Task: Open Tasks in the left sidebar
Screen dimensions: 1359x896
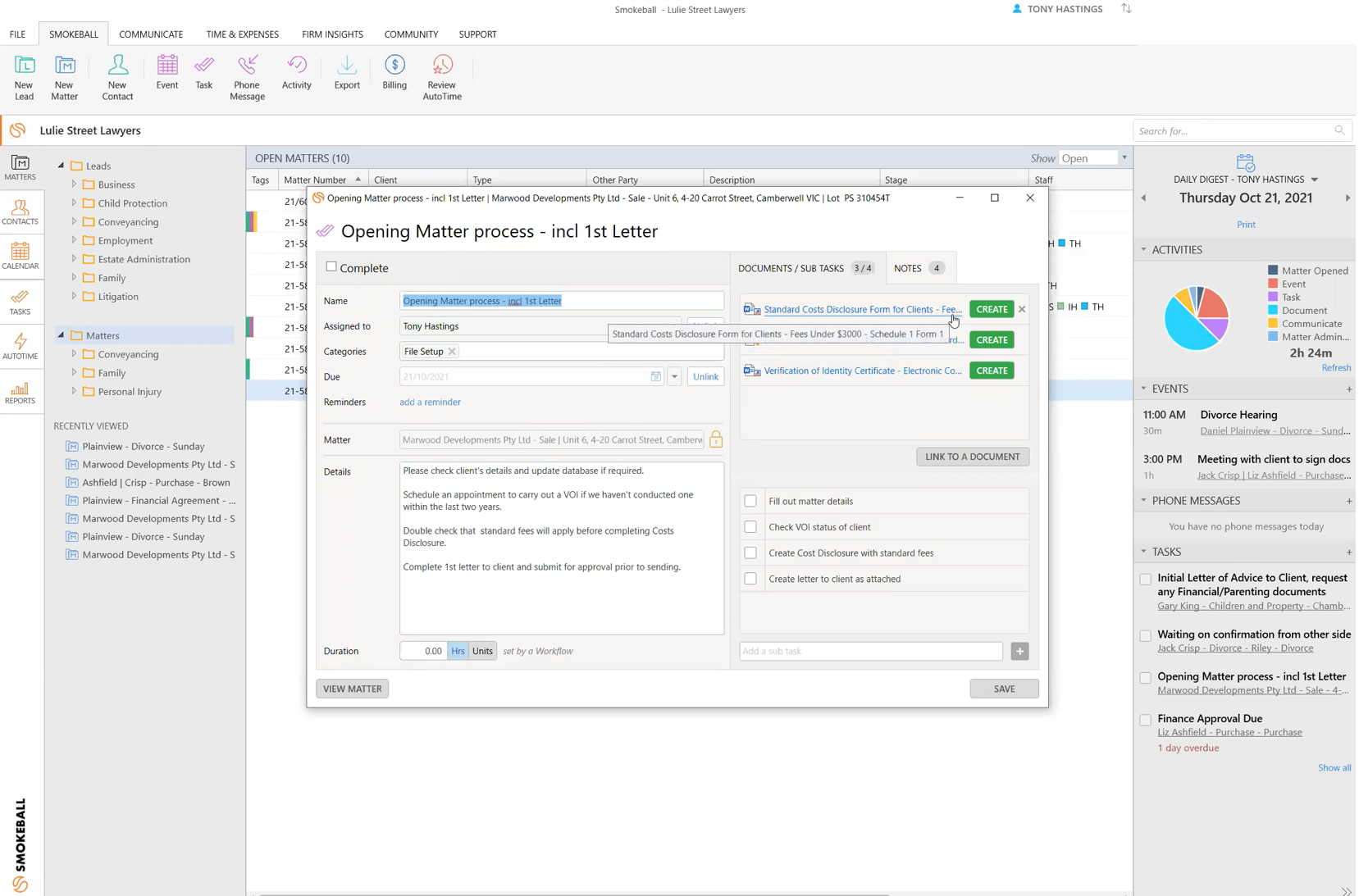Action: [21, 302]
